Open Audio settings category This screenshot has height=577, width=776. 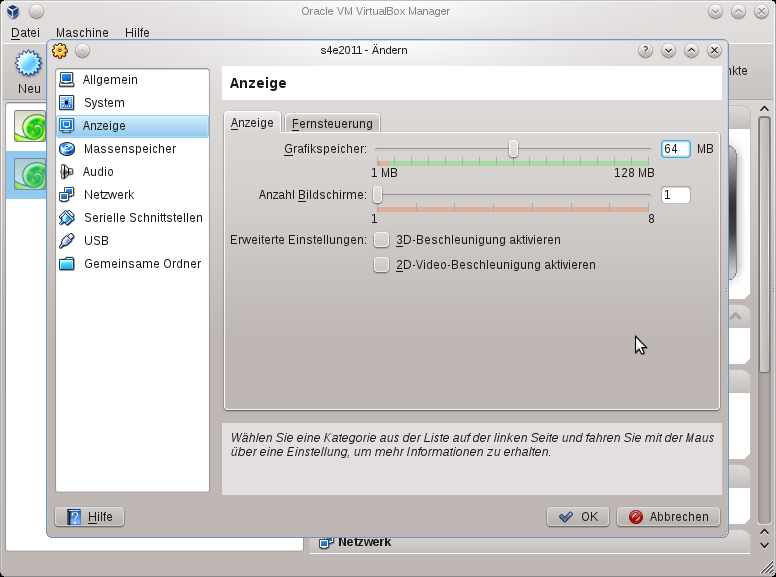pos(133,172)
